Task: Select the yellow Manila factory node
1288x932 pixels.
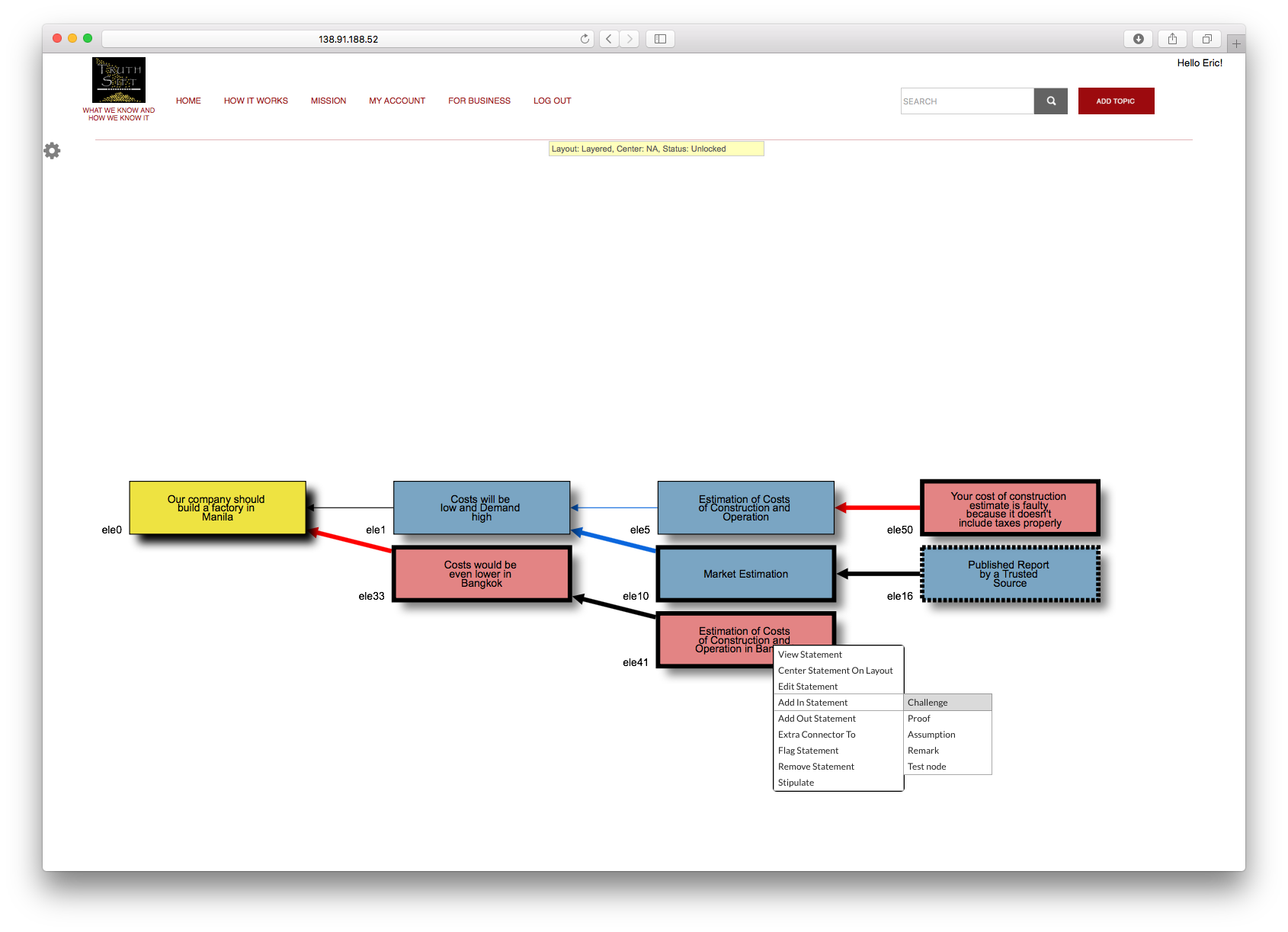Action: tap(217, 508)
